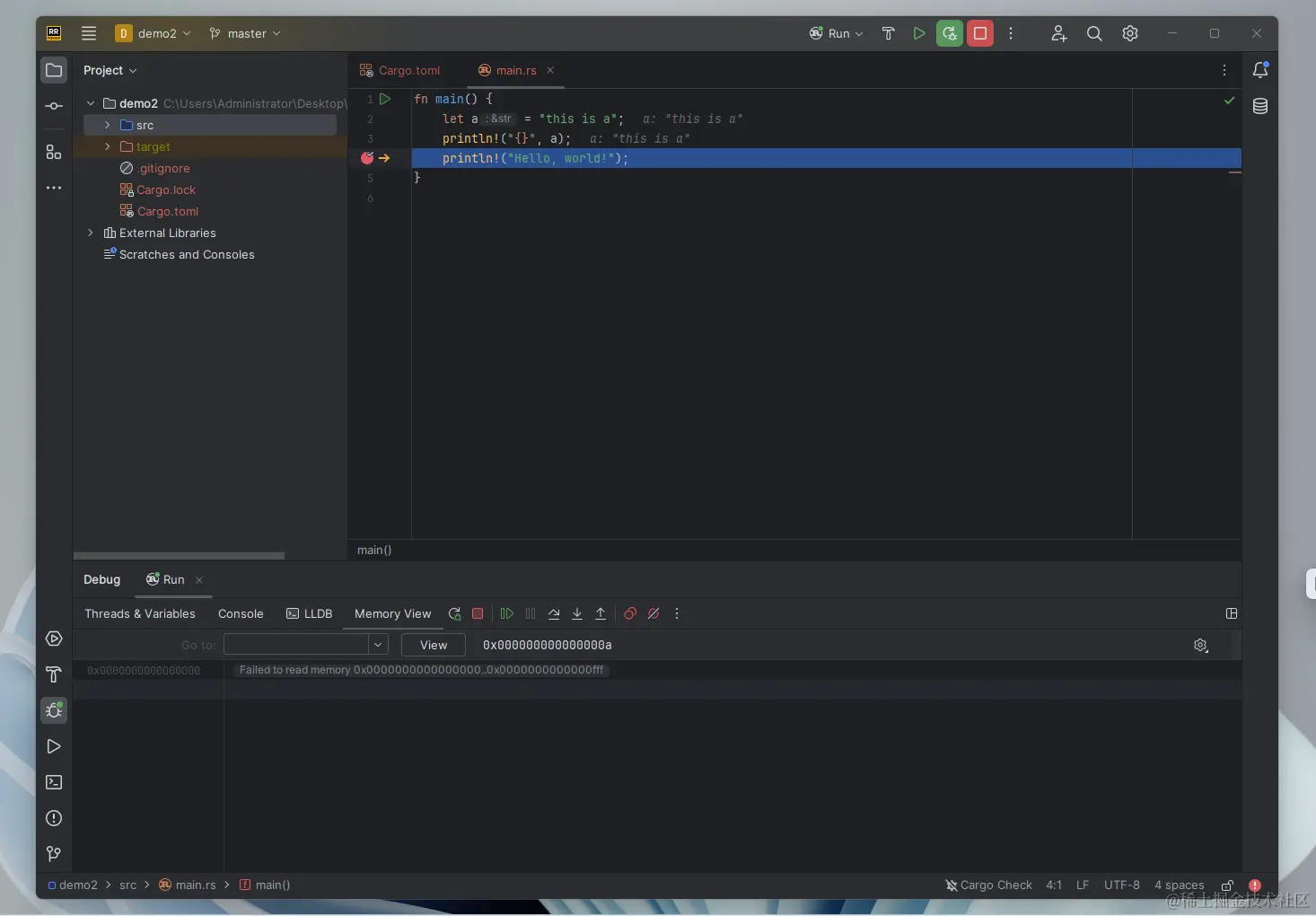This screenshot has width=1316, height=916.
Task: Open the main hamburger menu
Action: pos(88,33)
